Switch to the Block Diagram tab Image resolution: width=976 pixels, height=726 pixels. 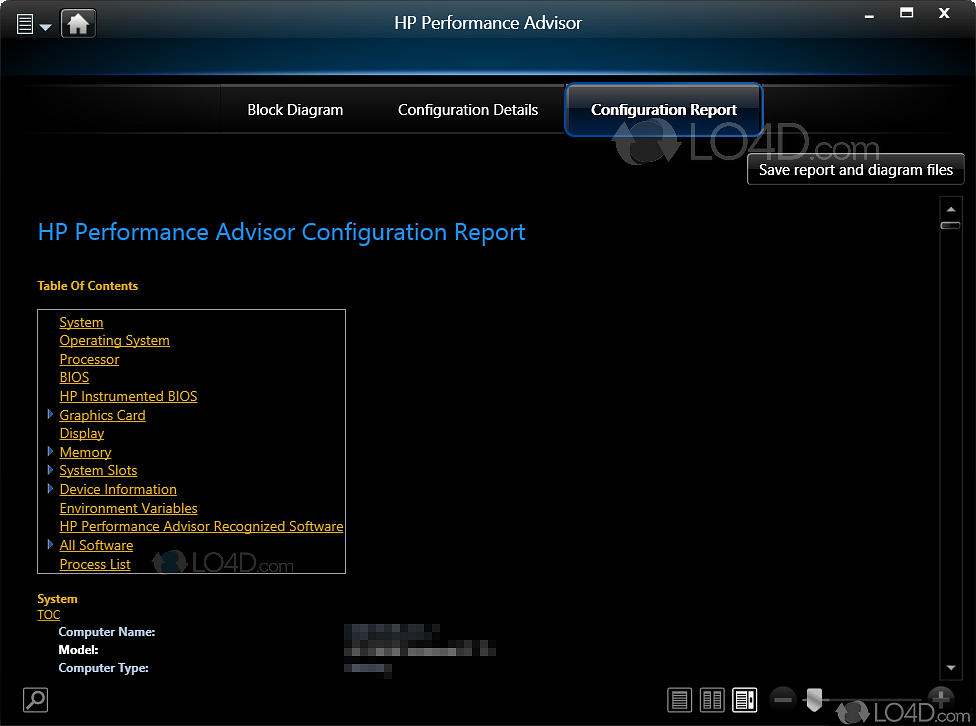pyautogui.click(x=295, y=110)
